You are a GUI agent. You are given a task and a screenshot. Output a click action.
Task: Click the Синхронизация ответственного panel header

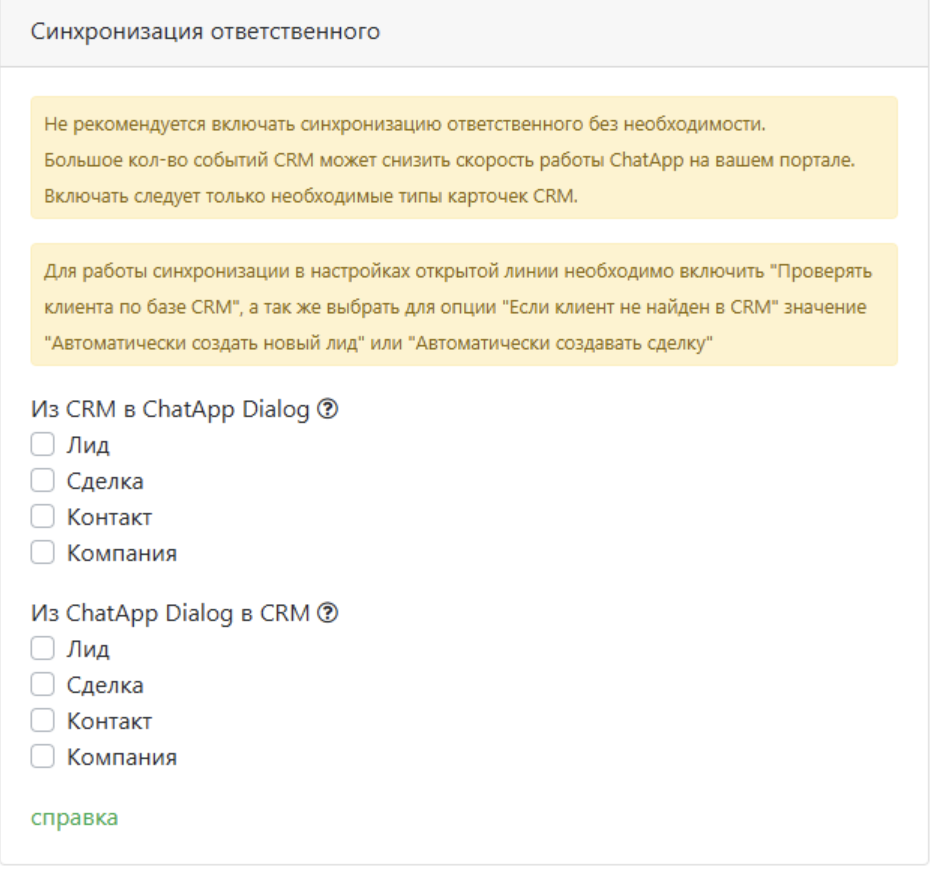(206, 32)
